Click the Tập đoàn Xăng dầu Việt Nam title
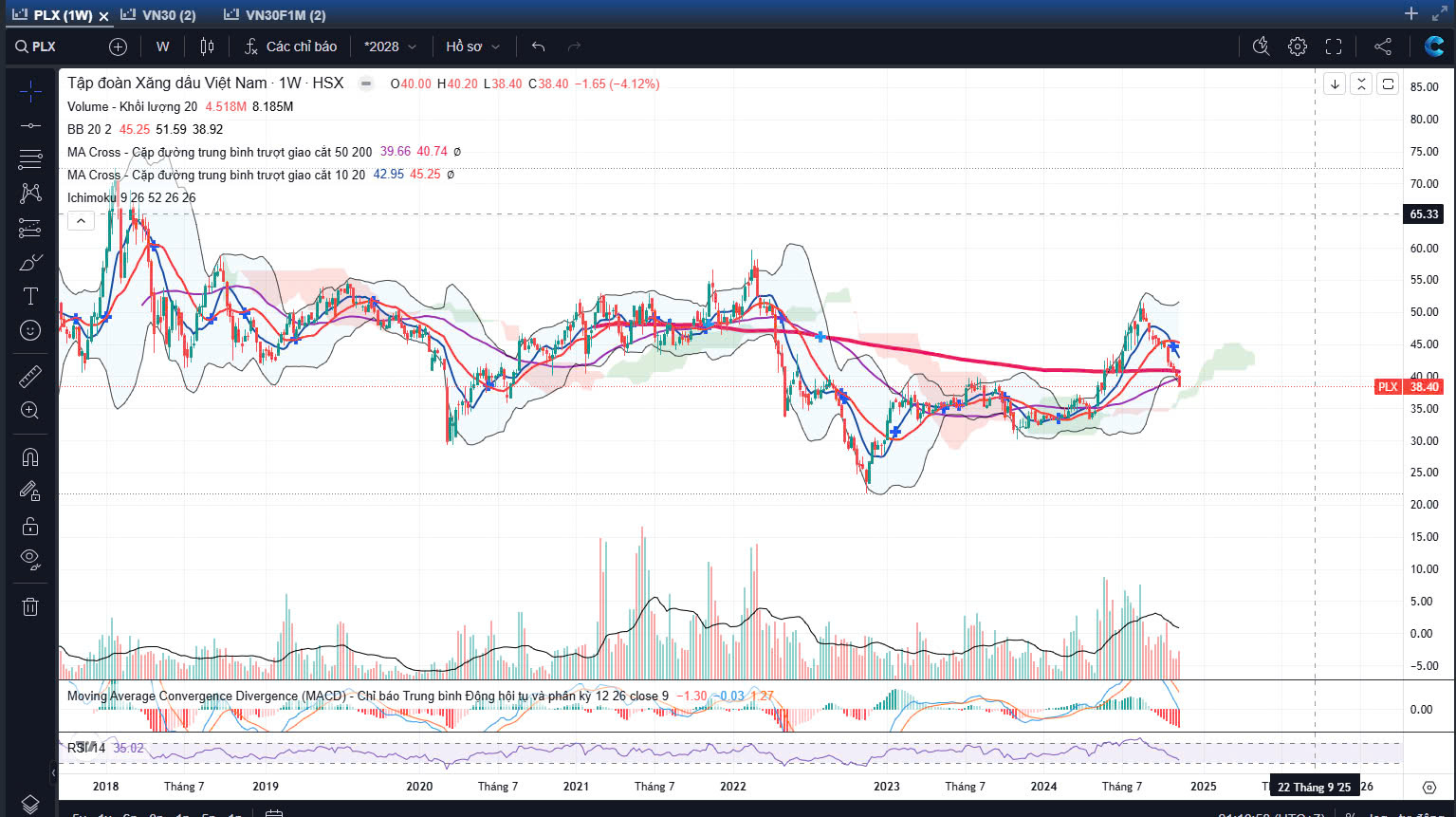Image resolution: width=1456 pixels, height=817 pixels. 167,83
